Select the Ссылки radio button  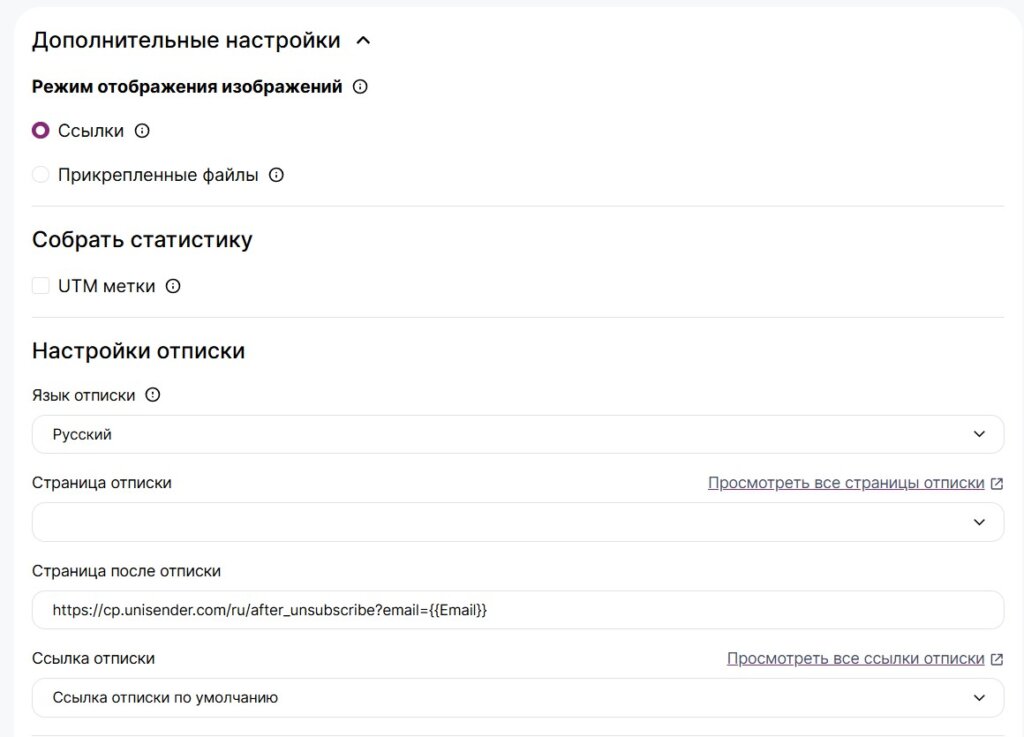[41, 131]
